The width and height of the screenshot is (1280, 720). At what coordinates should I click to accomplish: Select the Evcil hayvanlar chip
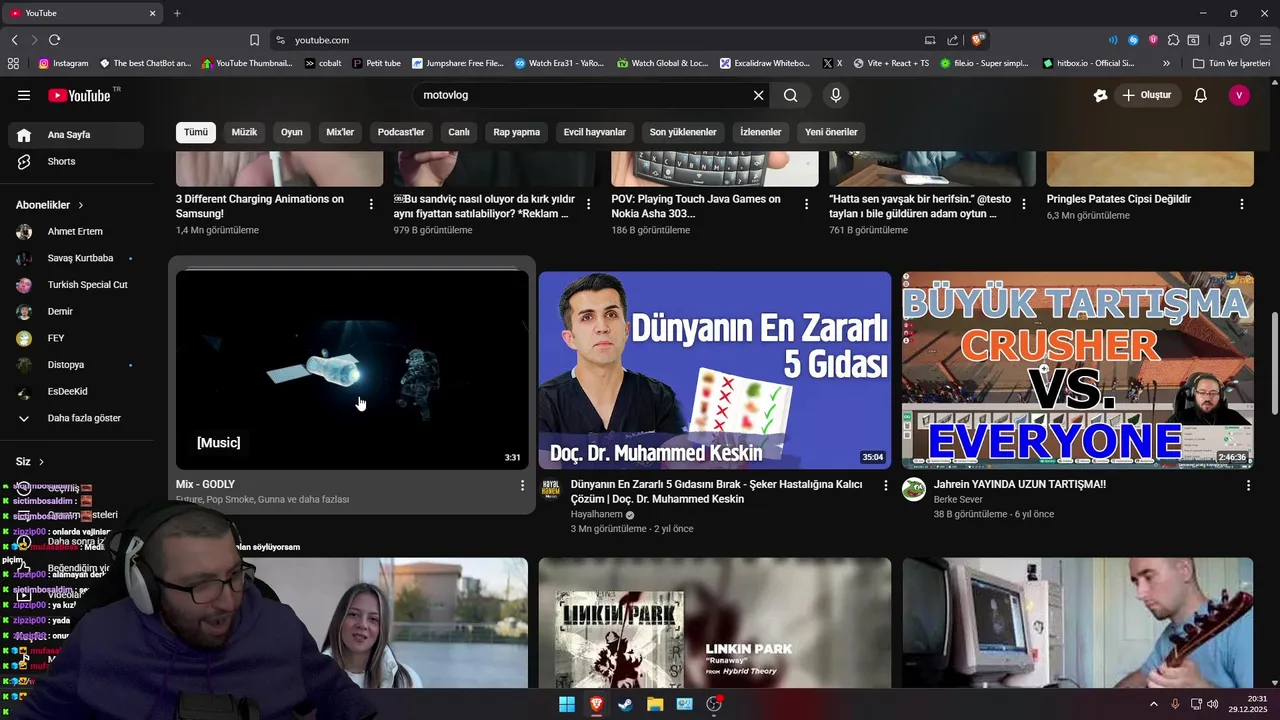pos(595,132)
